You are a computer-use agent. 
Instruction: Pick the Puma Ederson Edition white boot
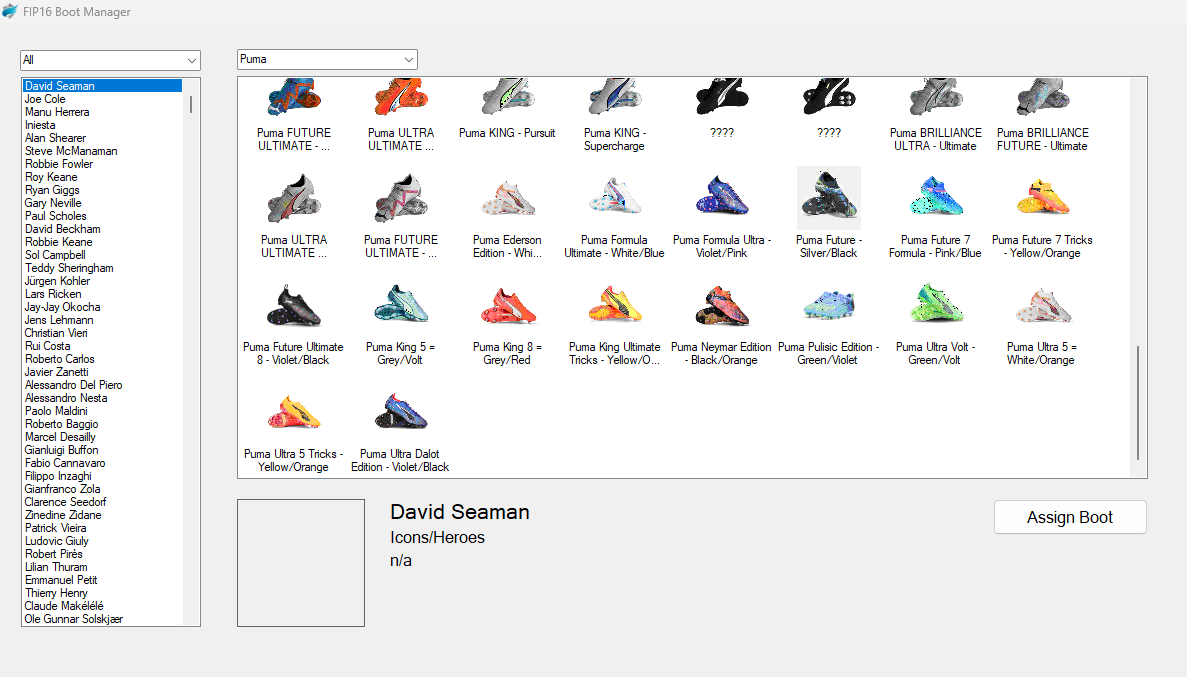[507, 198]
